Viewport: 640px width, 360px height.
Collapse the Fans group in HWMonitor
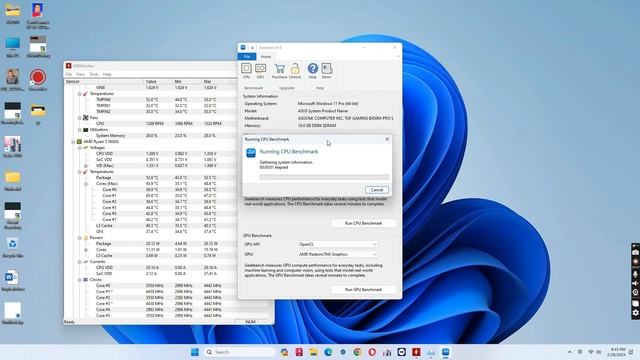pos(80,118)
